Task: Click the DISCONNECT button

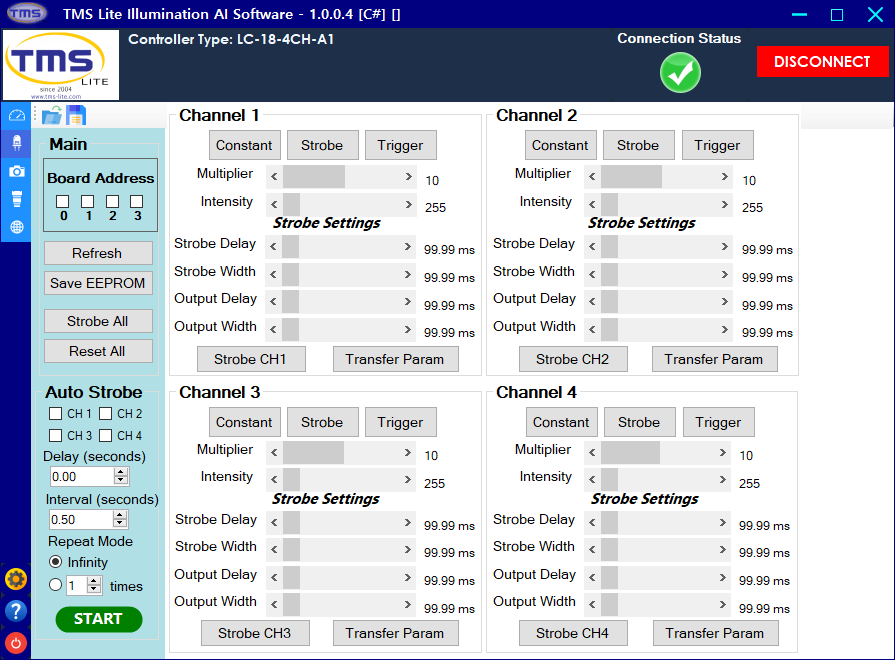Action: point(823,61)
